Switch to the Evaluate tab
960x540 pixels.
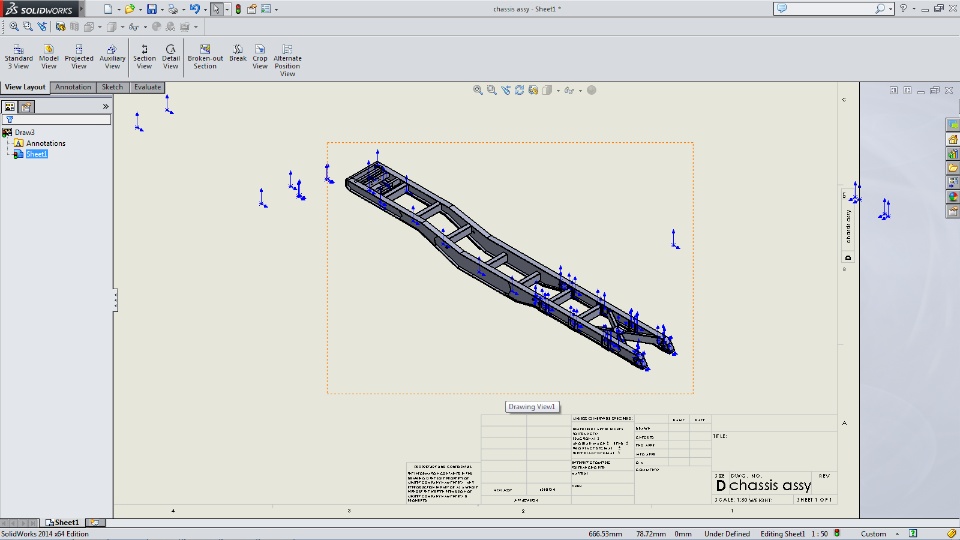pyautogui.click(x=148, y=87)
